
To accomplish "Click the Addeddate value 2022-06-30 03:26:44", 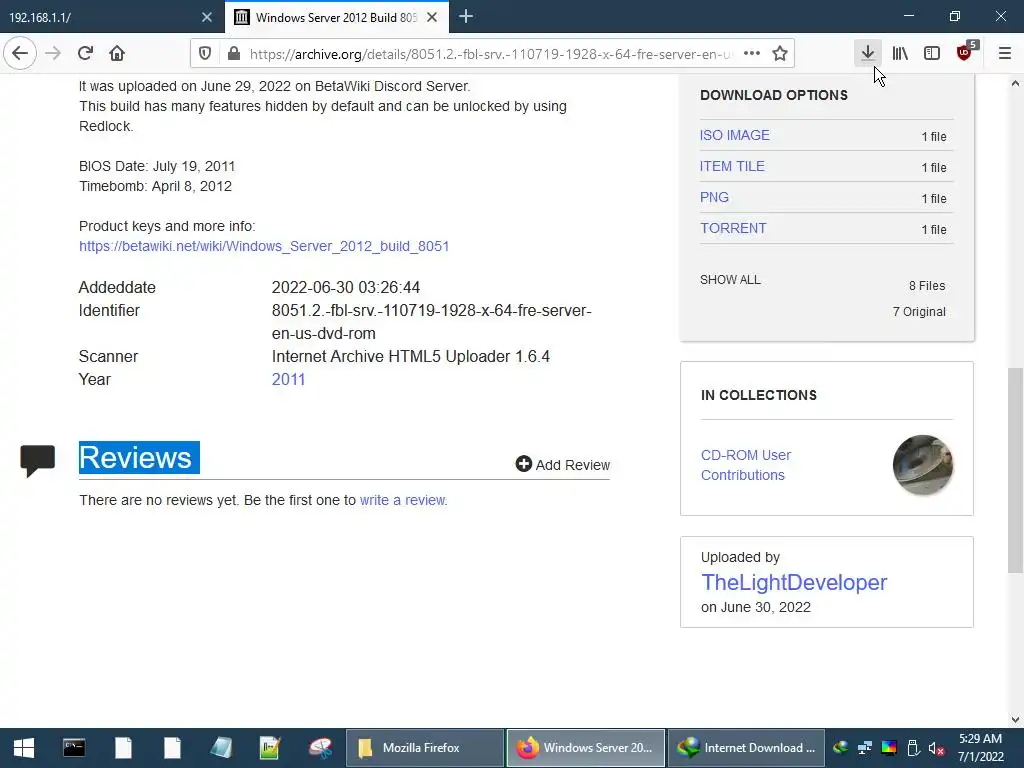I will (345, 287).
